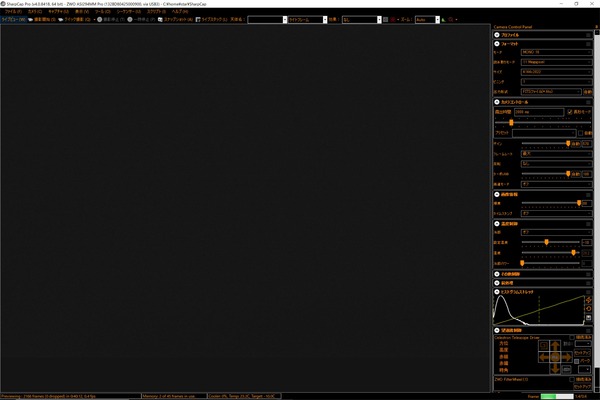Click the telescope move down arrow

point(555,368)
